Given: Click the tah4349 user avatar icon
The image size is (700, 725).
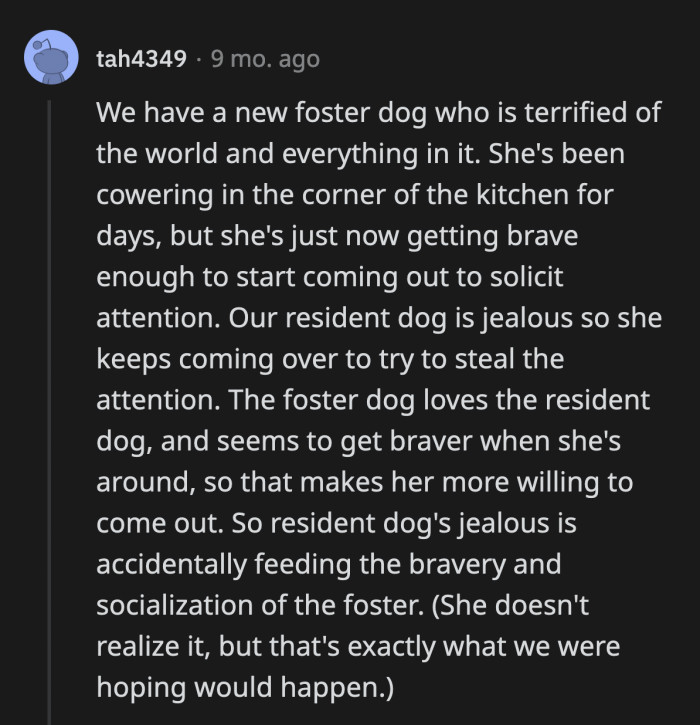Looking at the screenshot, I should click(49, 59).
